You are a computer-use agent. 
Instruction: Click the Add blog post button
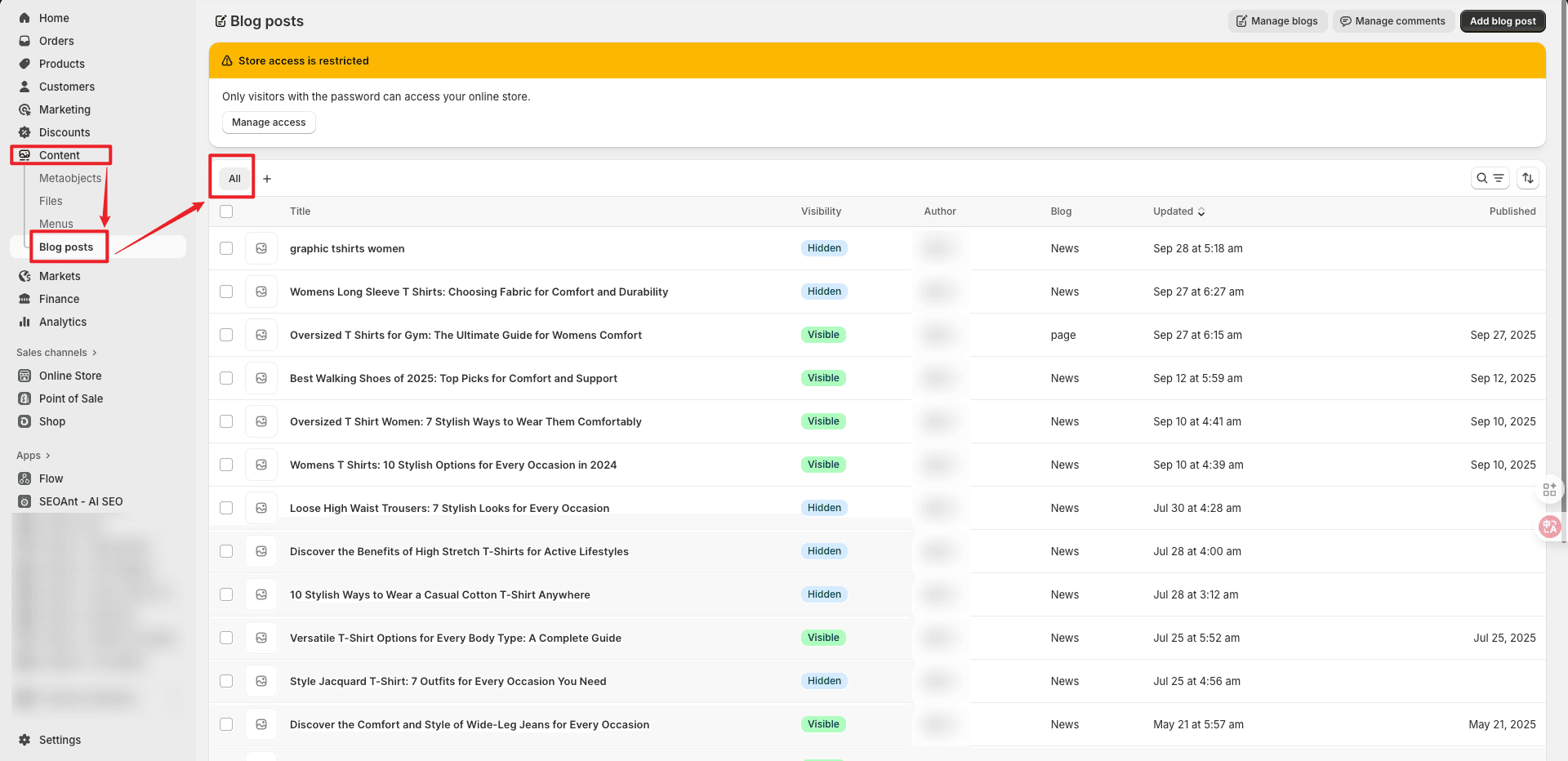pos(1502,21)
